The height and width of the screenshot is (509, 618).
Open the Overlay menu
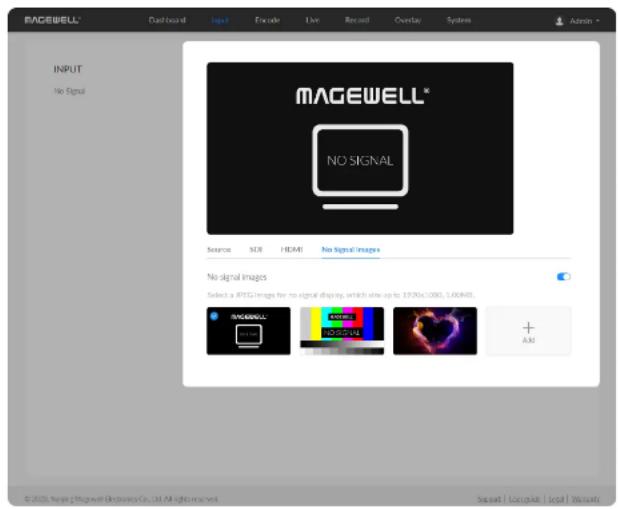pos(408,20)
